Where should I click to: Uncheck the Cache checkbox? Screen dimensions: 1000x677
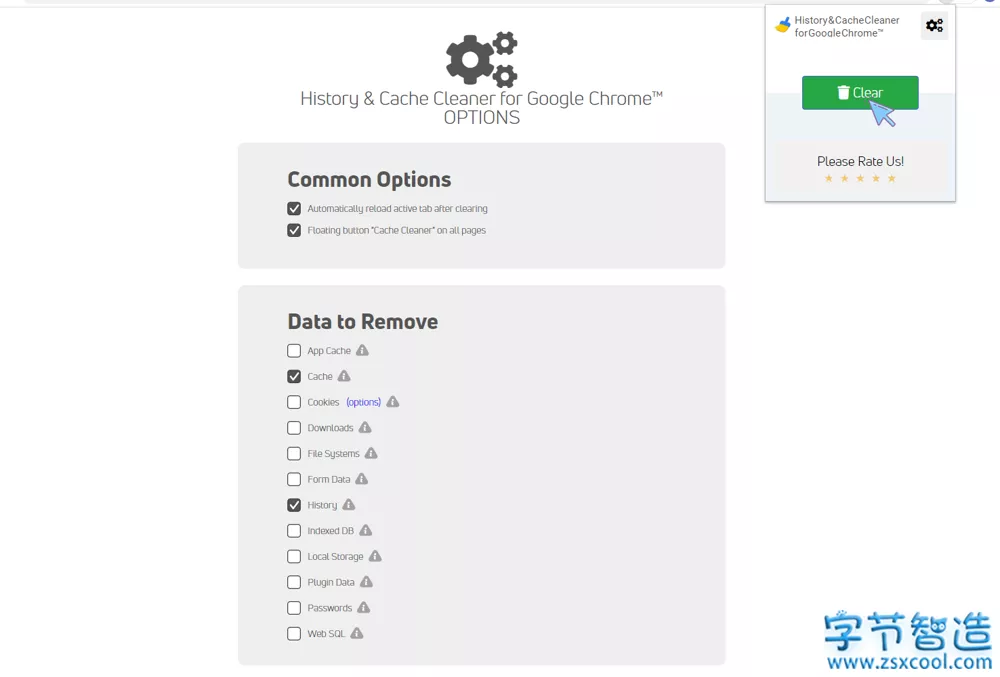click(x=294, y=377)
